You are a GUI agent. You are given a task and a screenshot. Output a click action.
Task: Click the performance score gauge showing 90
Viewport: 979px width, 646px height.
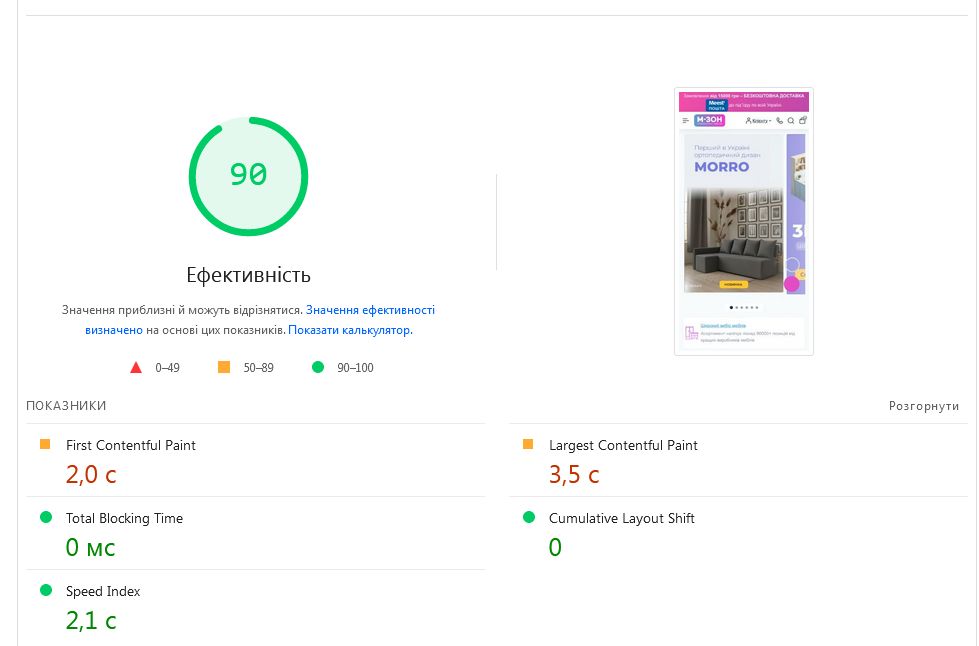tap(248, 176)
